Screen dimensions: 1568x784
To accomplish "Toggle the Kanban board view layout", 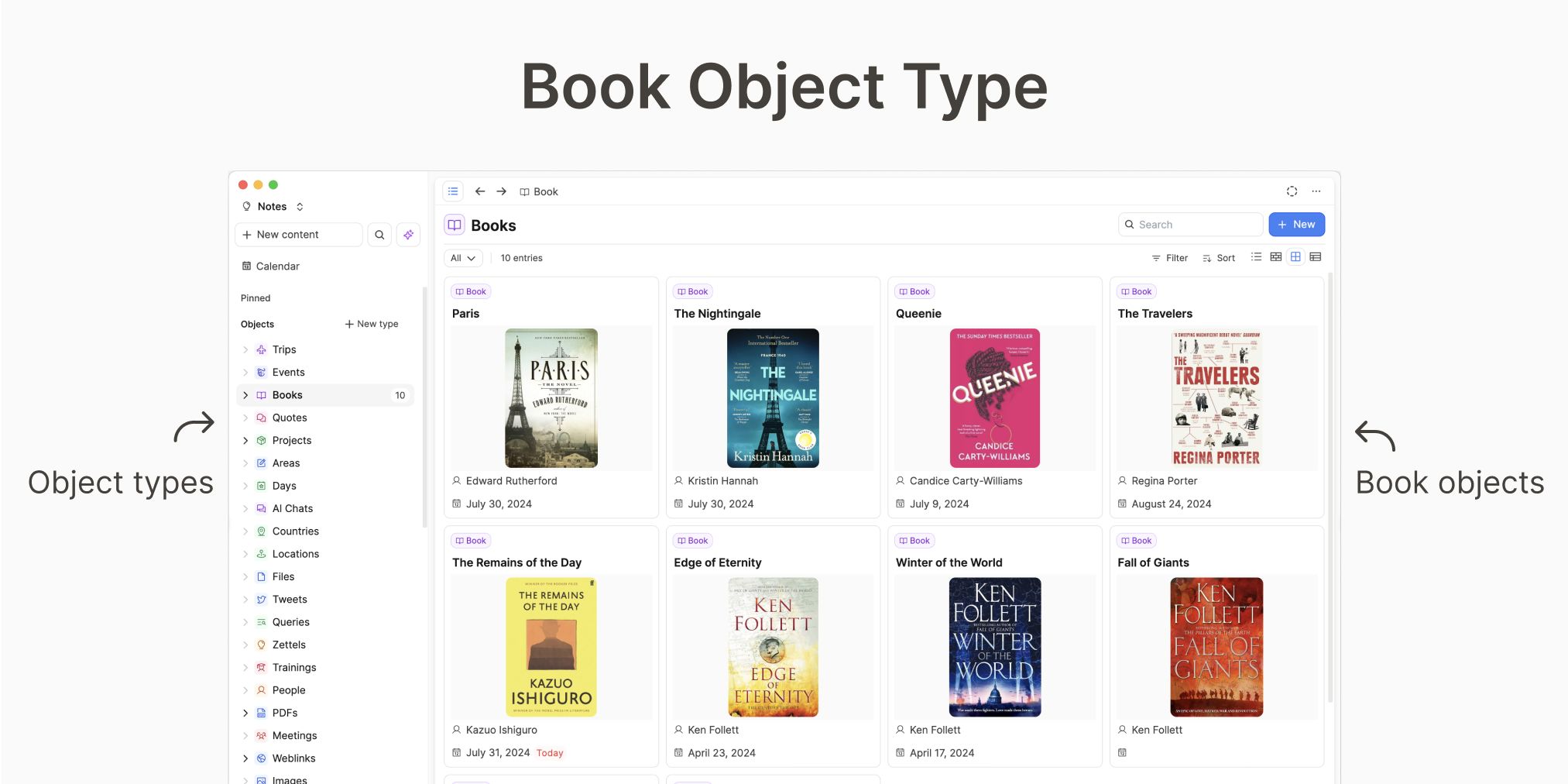I will click(x=1275, y=256).
